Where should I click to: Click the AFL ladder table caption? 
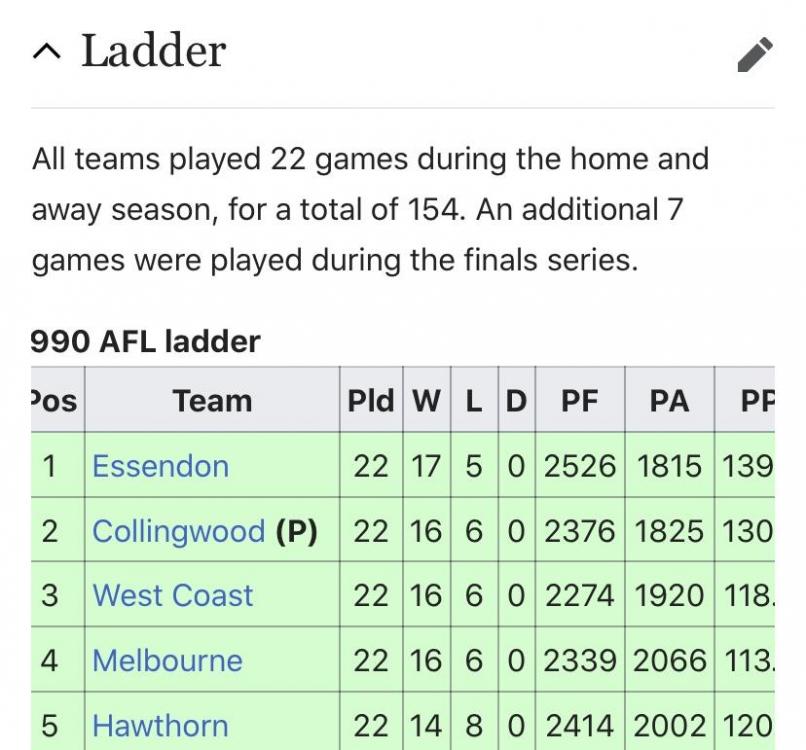[x=145, y=341]
